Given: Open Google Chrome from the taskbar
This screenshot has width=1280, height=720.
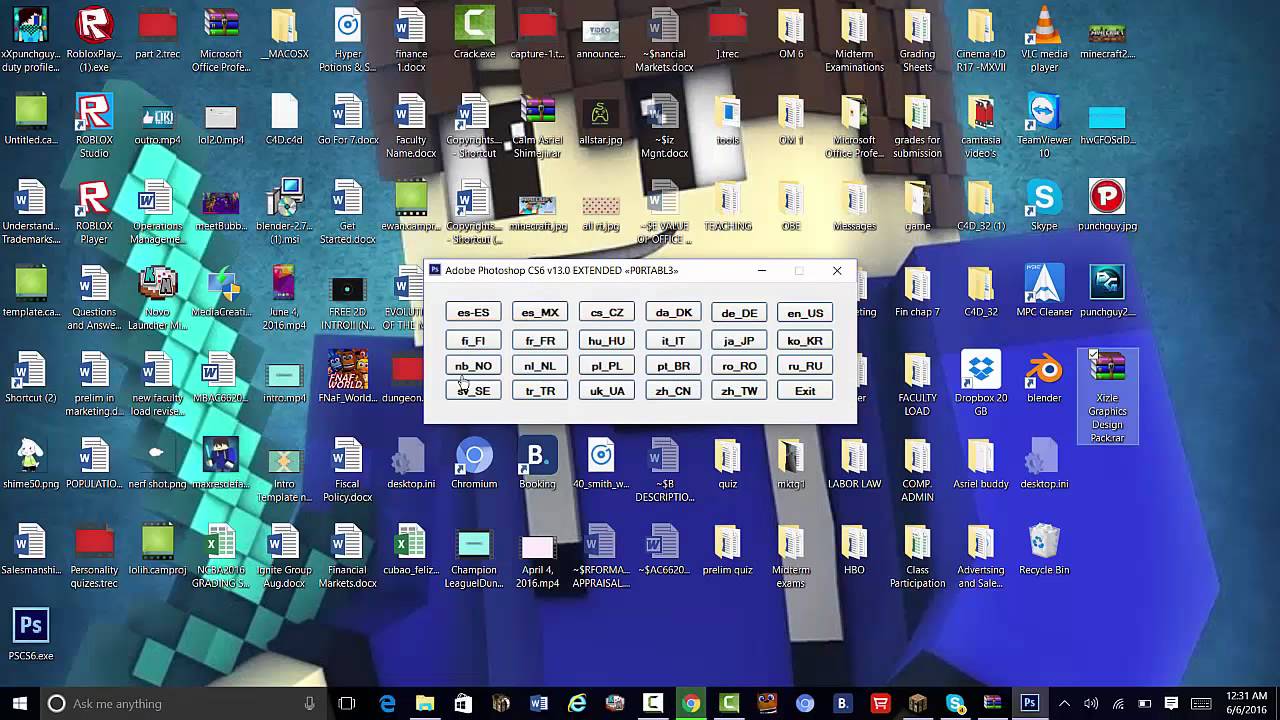Looking at the screenshot, I should pyautogui.click(x=691, y=703).
